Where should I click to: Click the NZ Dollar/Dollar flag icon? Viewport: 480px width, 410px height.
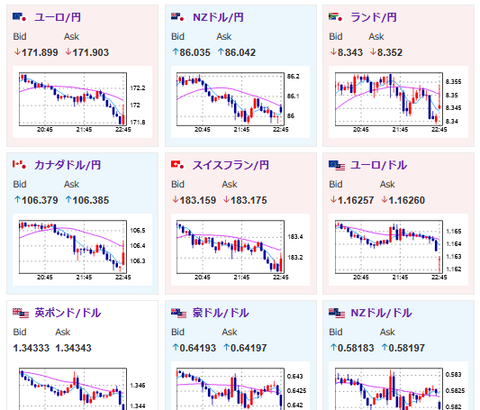[337, 313]
